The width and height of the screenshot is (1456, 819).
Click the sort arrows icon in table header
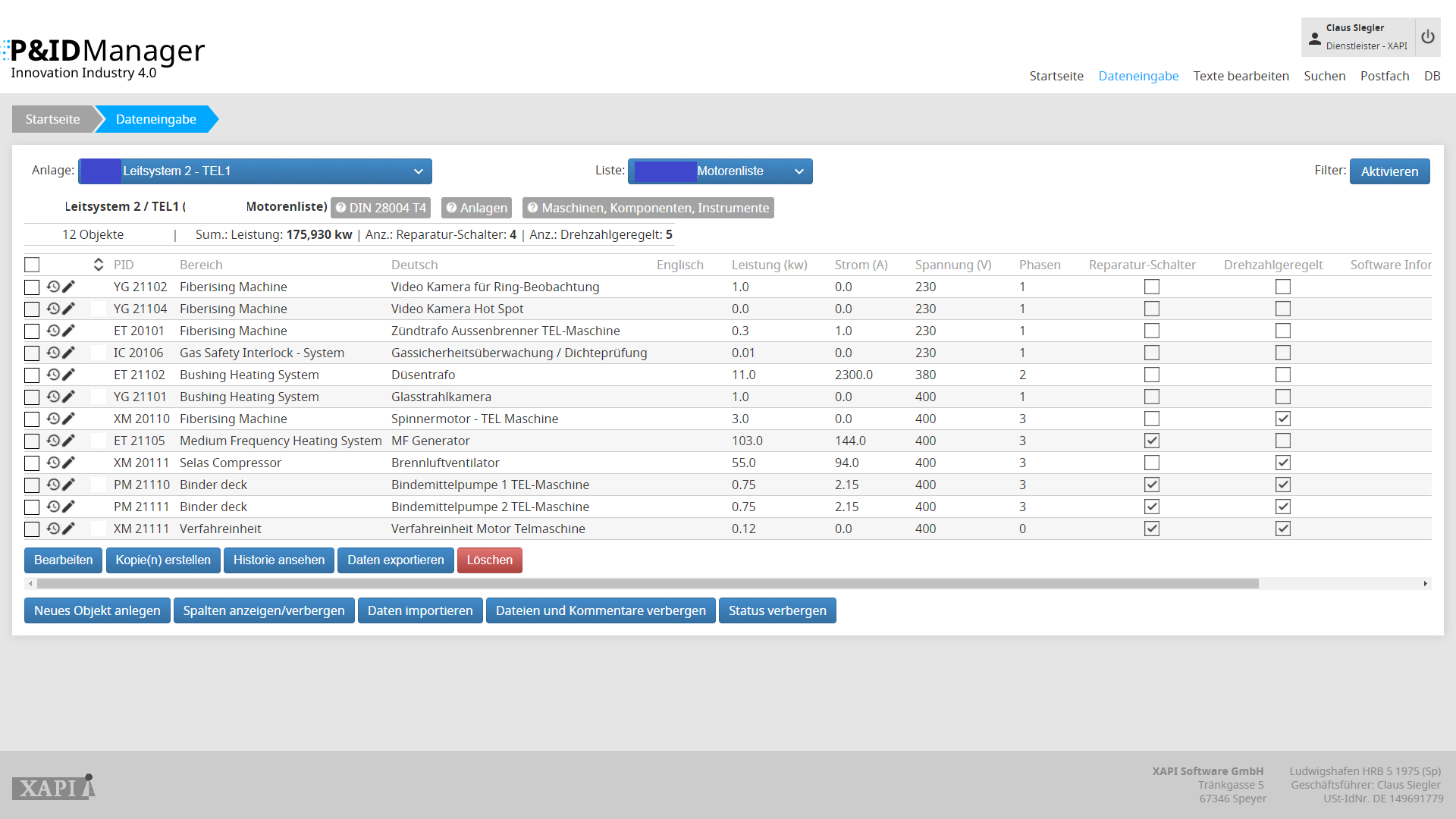(99, 265)
